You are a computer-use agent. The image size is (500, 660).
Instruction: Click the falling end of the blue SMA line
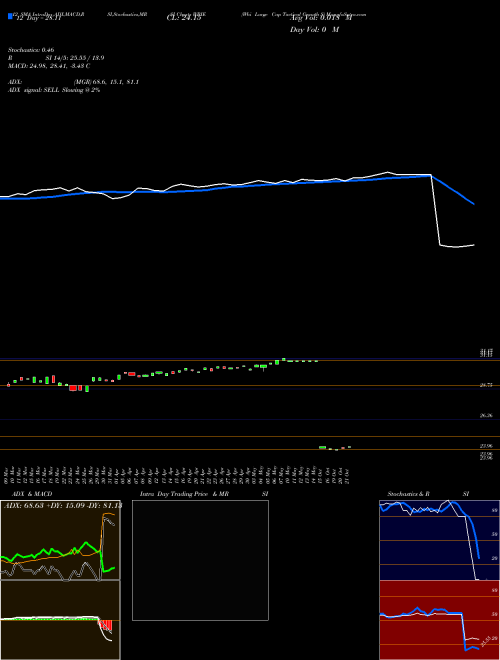(453, 190)
